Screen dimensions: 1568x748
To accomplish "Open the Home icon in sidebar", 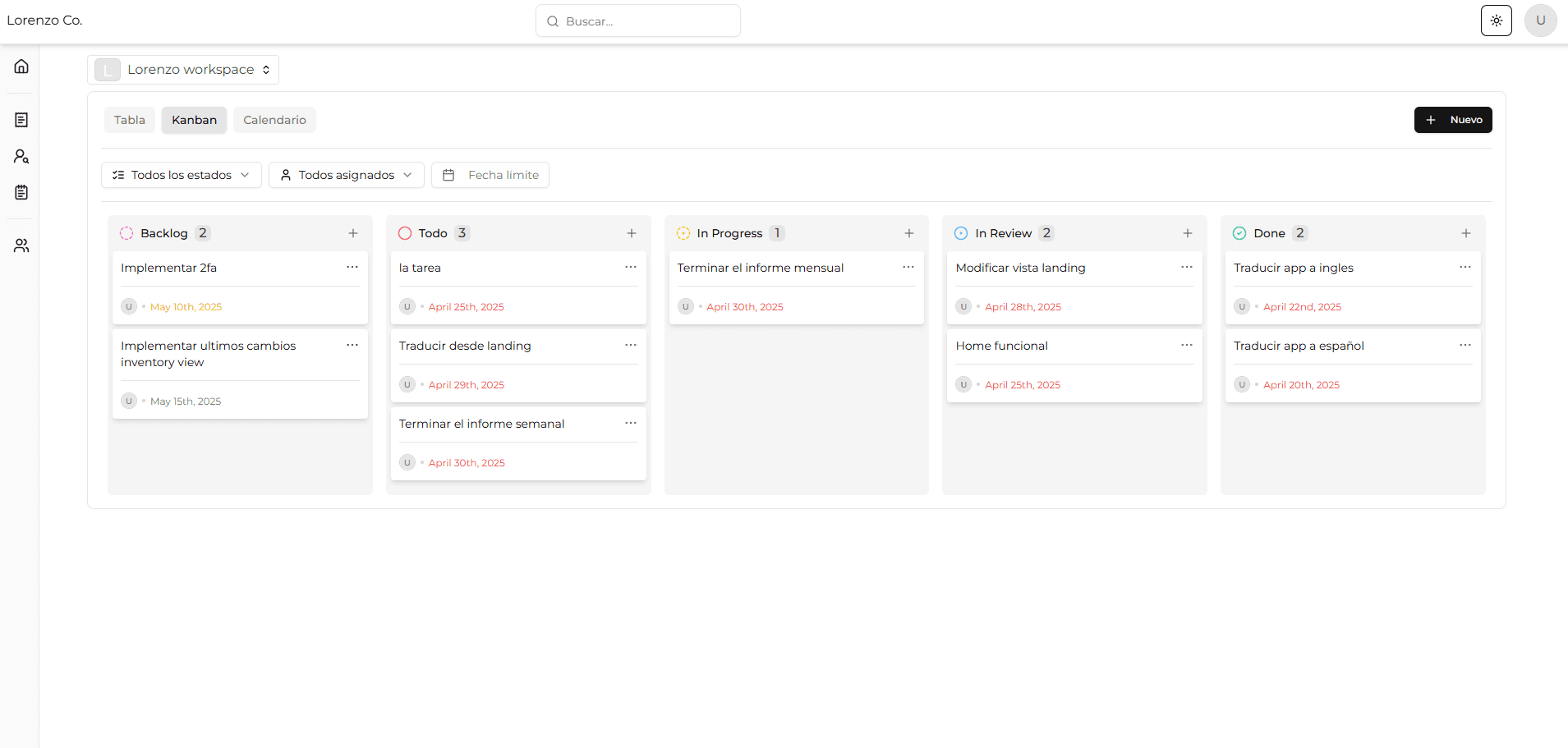I will pos(21,67).
